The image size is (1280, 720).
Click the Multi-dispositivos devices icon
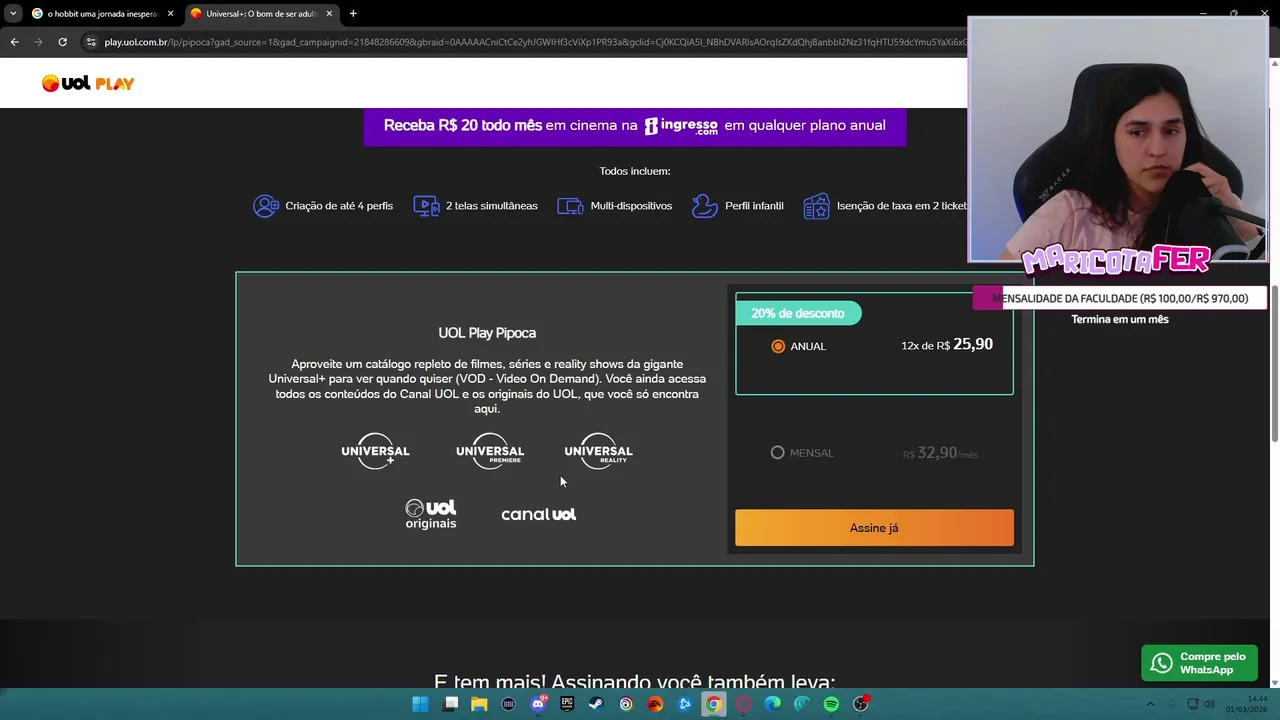point(570,206)
